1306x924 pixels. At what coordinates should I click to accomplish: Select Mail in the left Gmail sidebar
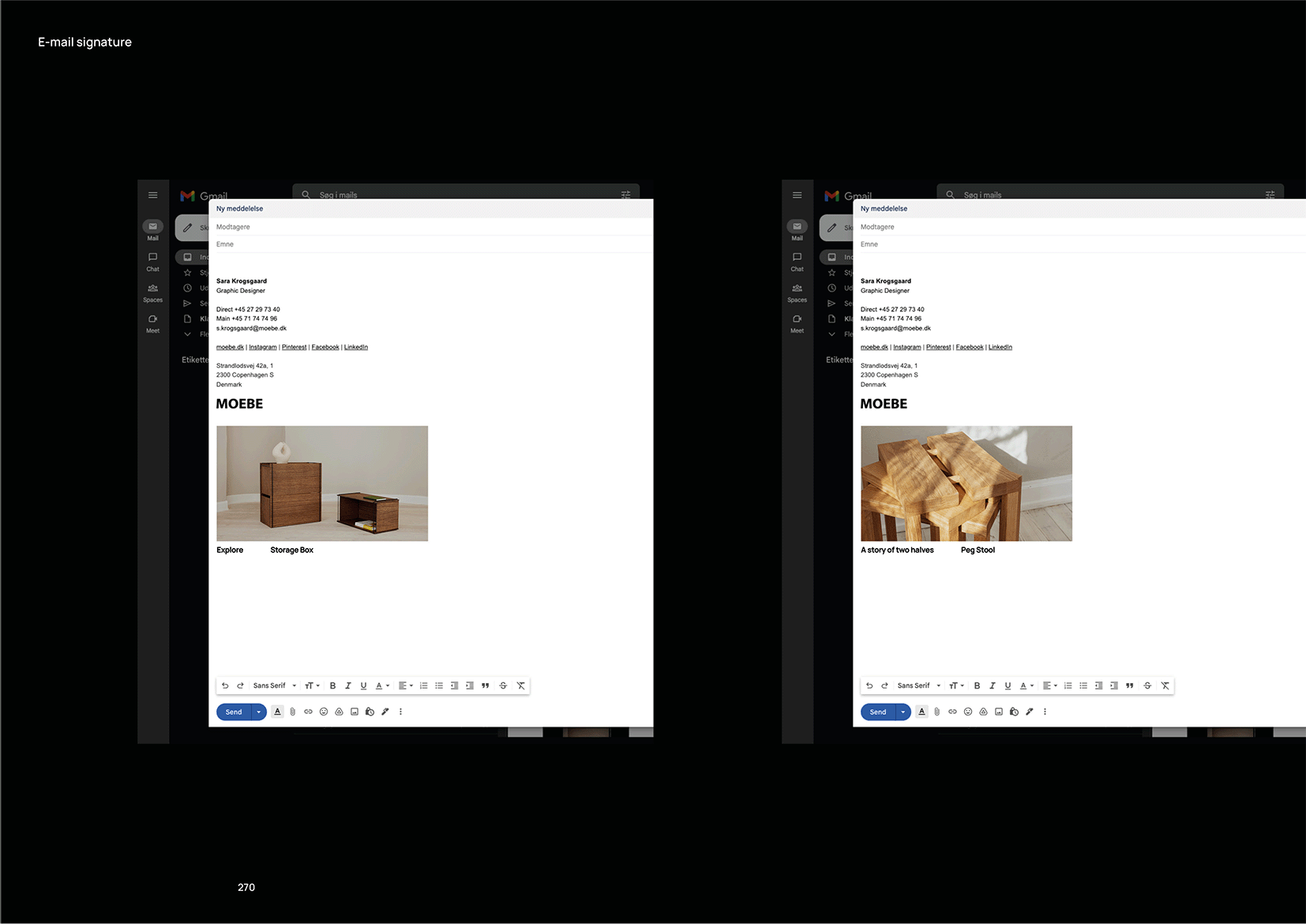click(x=153, y=230)
